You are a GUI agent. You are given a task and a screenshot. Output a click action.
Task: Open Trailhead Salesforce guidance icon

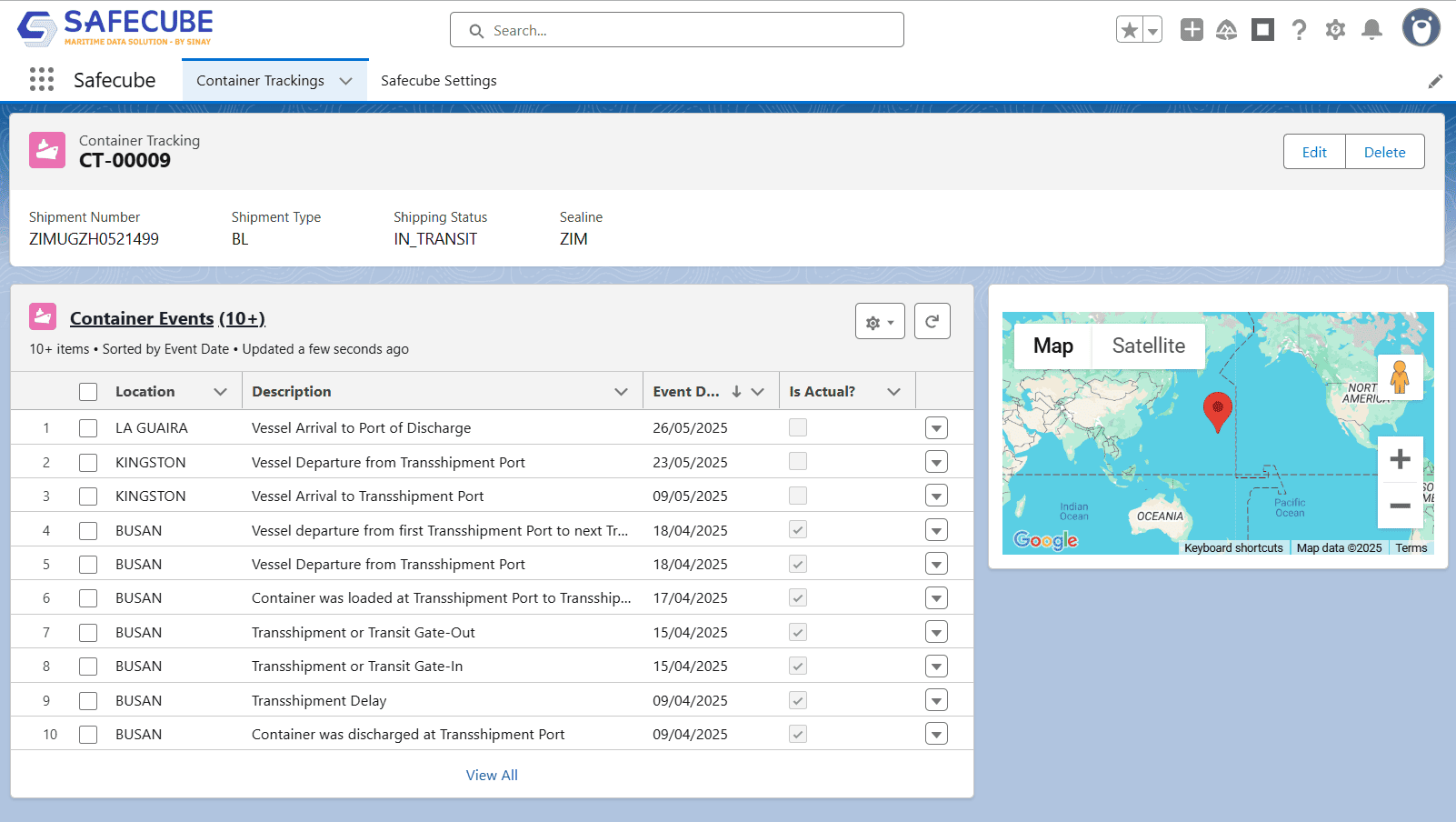click(x=1227, y=30)
